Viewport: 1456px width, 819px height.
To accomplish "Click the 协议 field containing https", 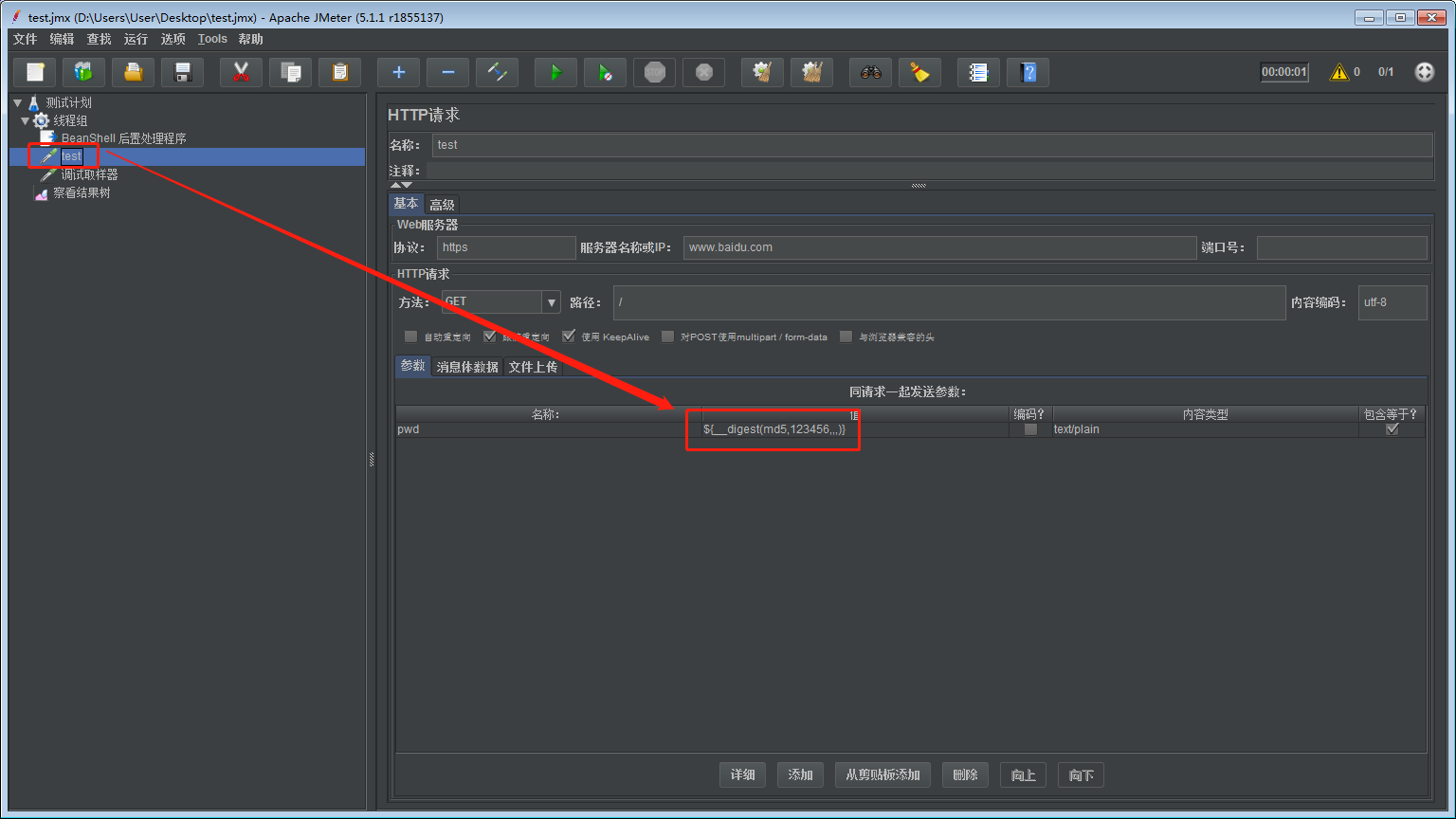I will tap(506, 247).
